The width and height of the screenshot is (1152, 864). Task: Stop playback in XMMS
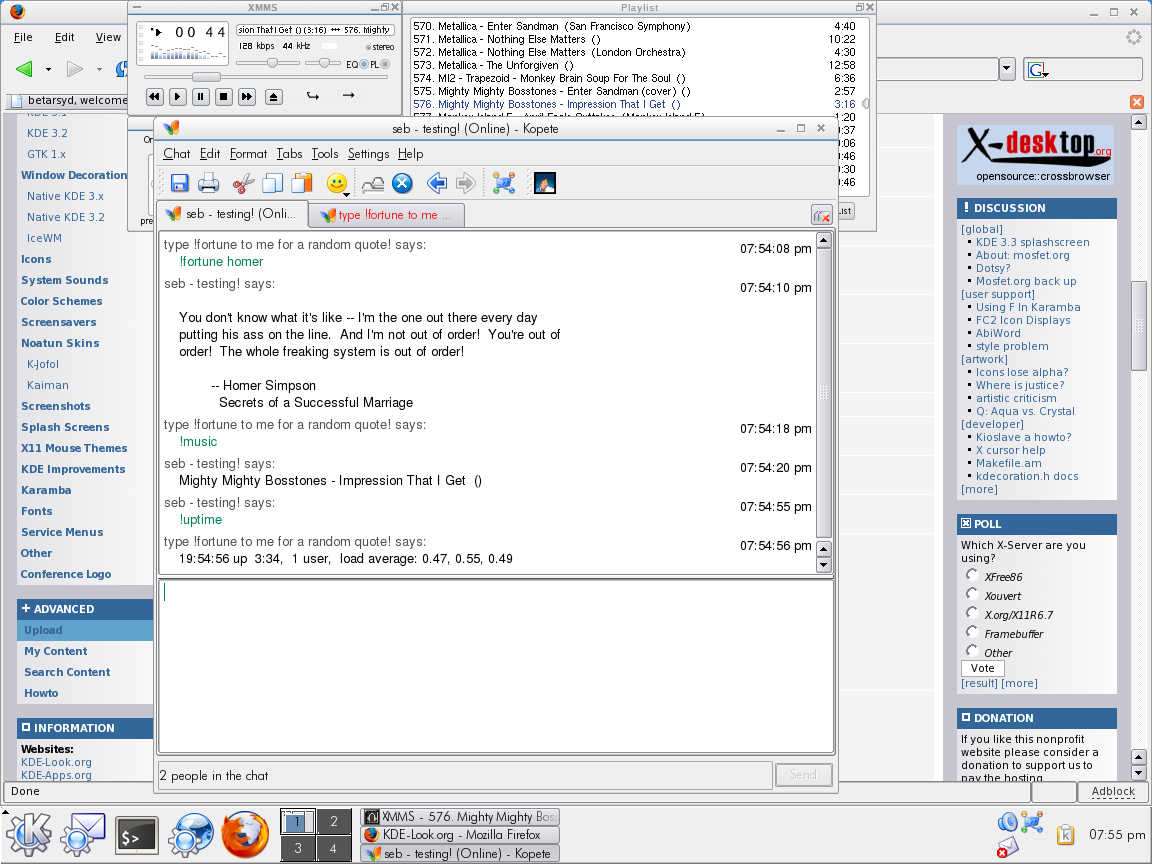(223, 96)
